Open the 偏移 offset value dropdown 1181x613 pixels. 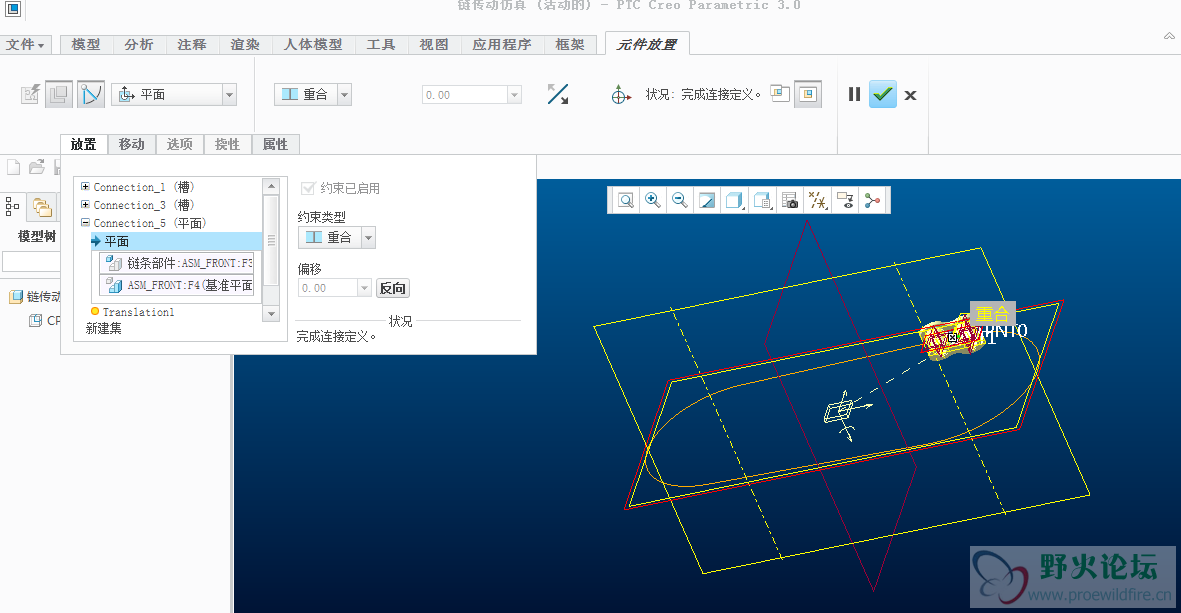[365, 288]
